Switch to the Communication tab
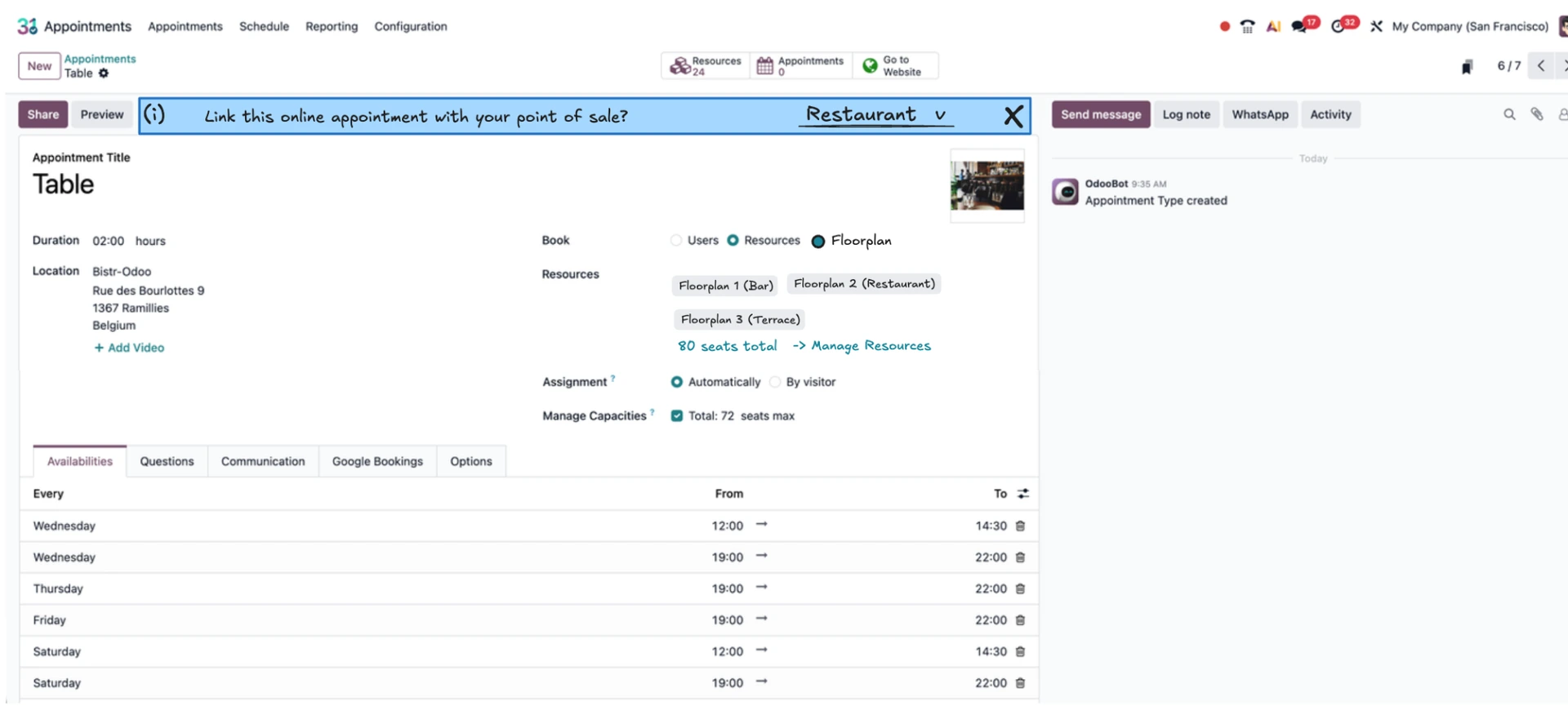 263,462
